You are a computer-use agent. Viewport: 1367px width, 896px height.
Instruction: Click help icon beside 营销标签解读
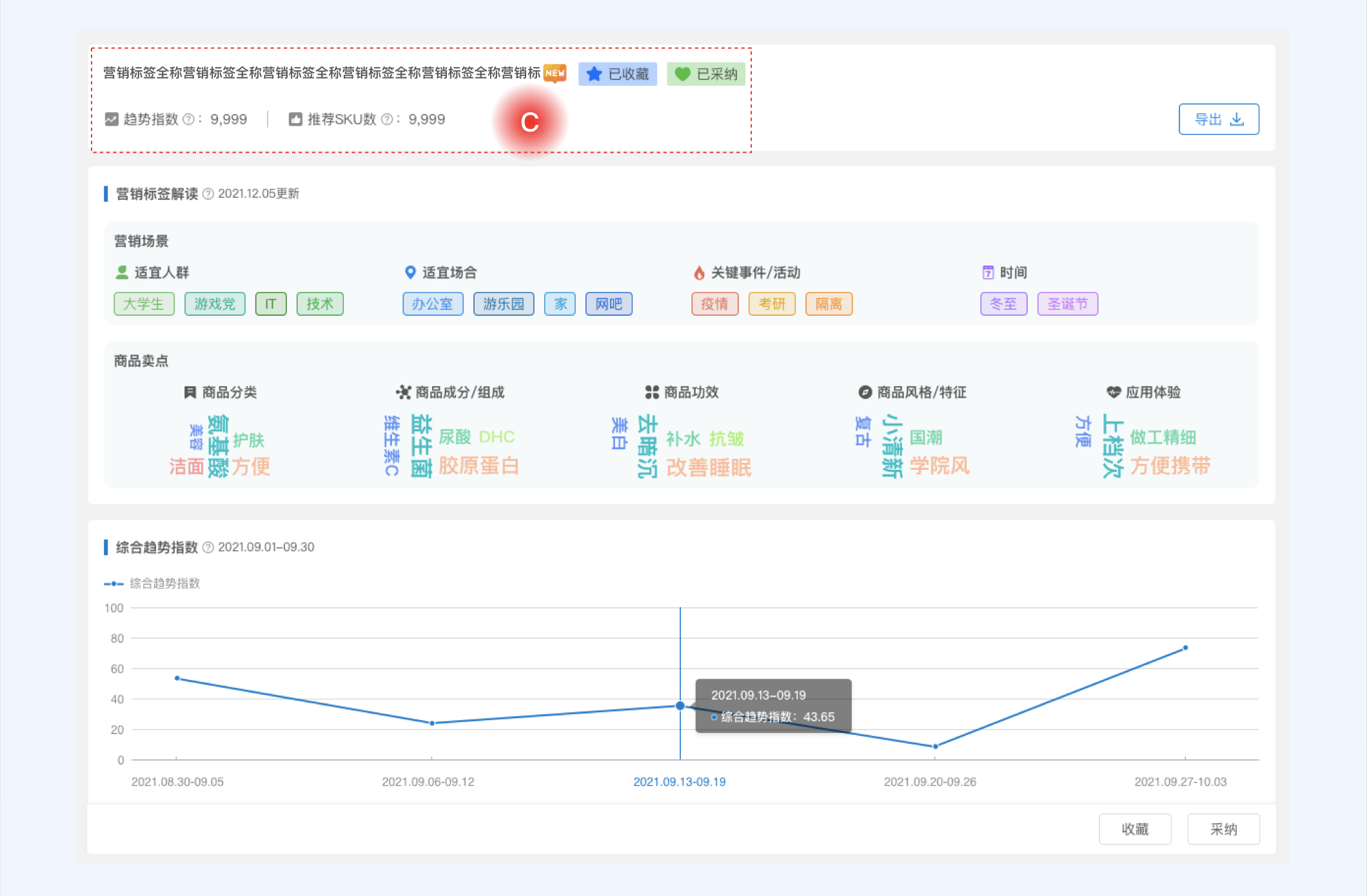point(208,194)
